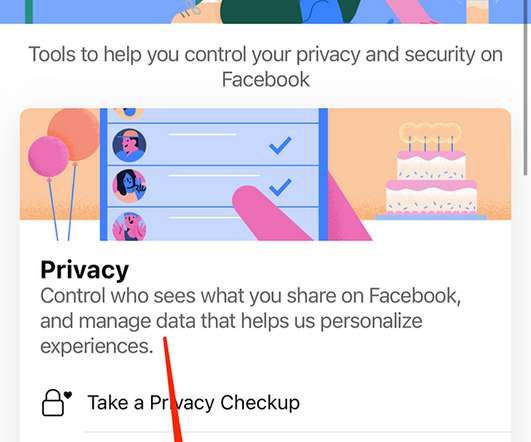Screen dimensions: 531x442
Task: Click the privacy and security tools subtitle
Action: 266,67
